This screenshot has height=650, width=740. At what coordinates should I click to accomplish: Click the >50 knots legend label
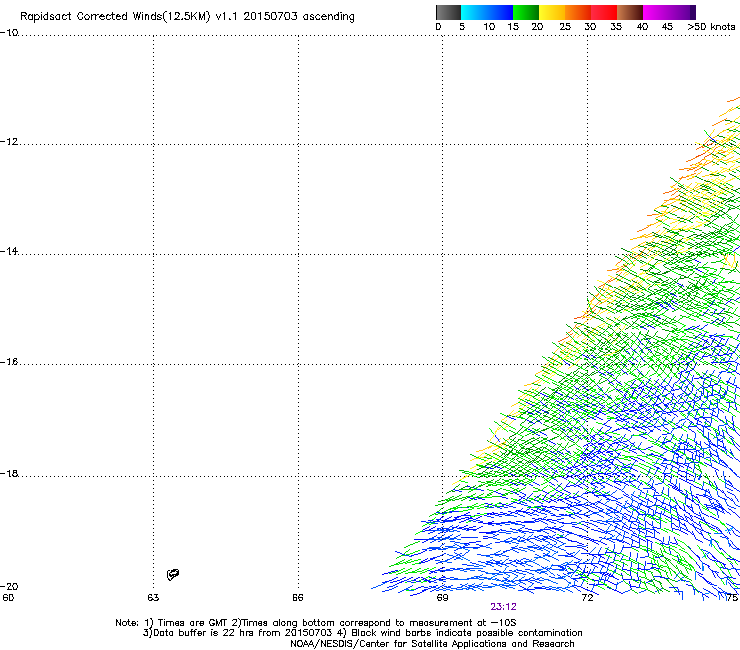[x=711, y=27]
